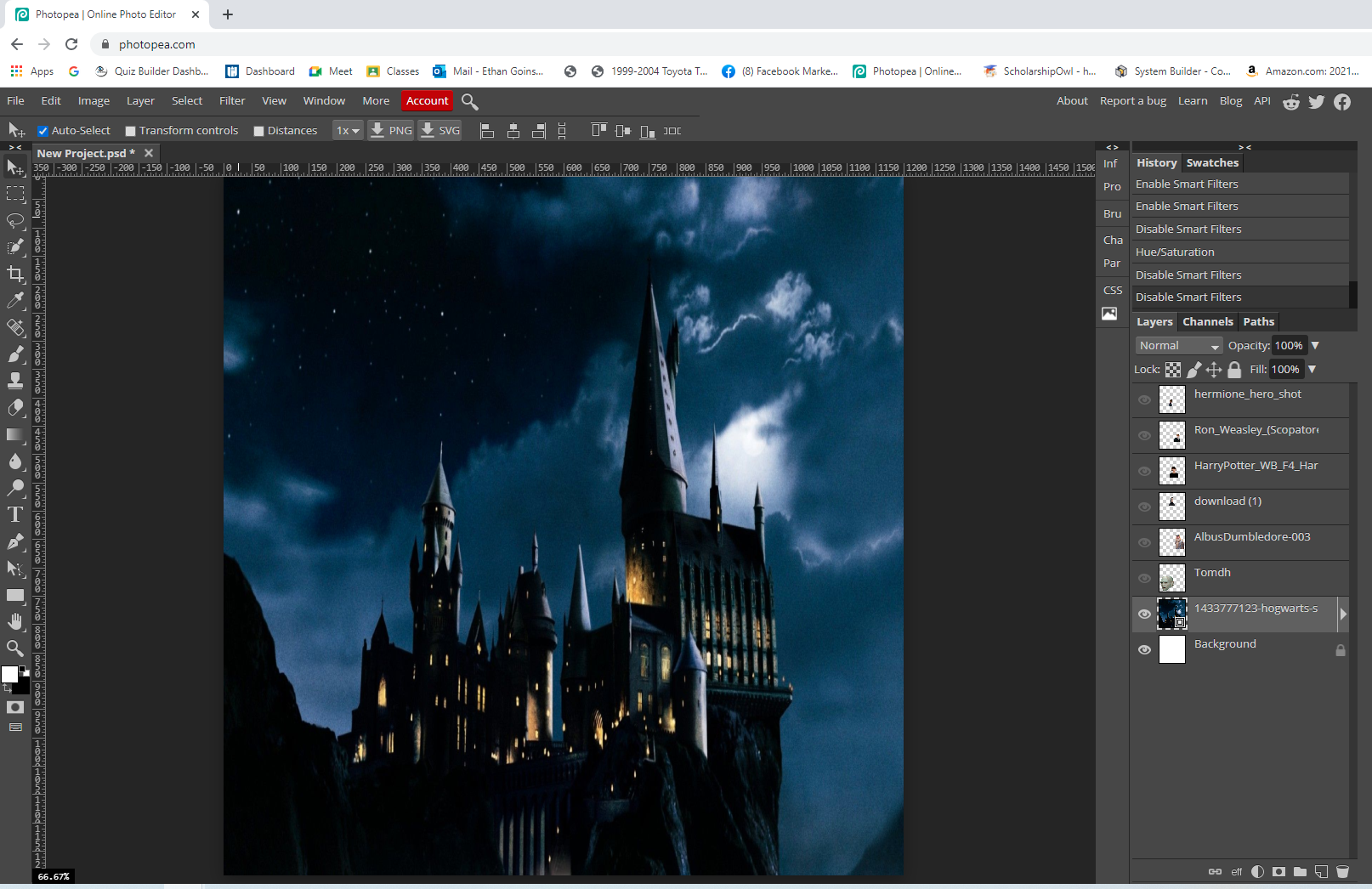Screen dimensions: 1372x889
Task: Select the Eyedropper tool
Action: click(x=15, y=300)
